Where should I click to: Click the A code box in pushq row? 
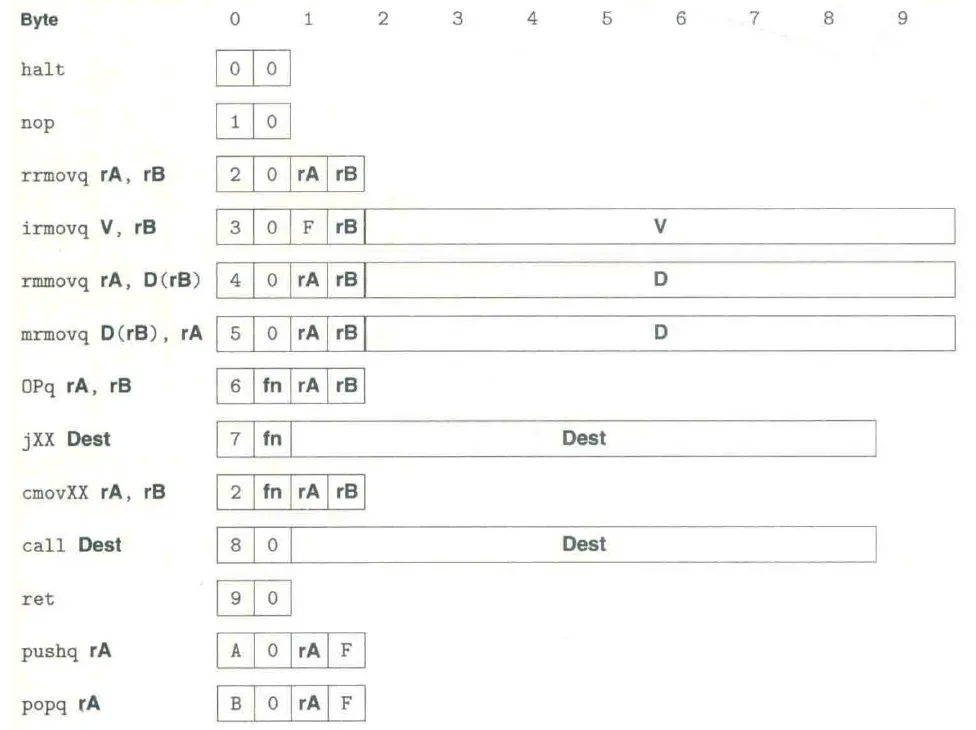tap(235, 651)
